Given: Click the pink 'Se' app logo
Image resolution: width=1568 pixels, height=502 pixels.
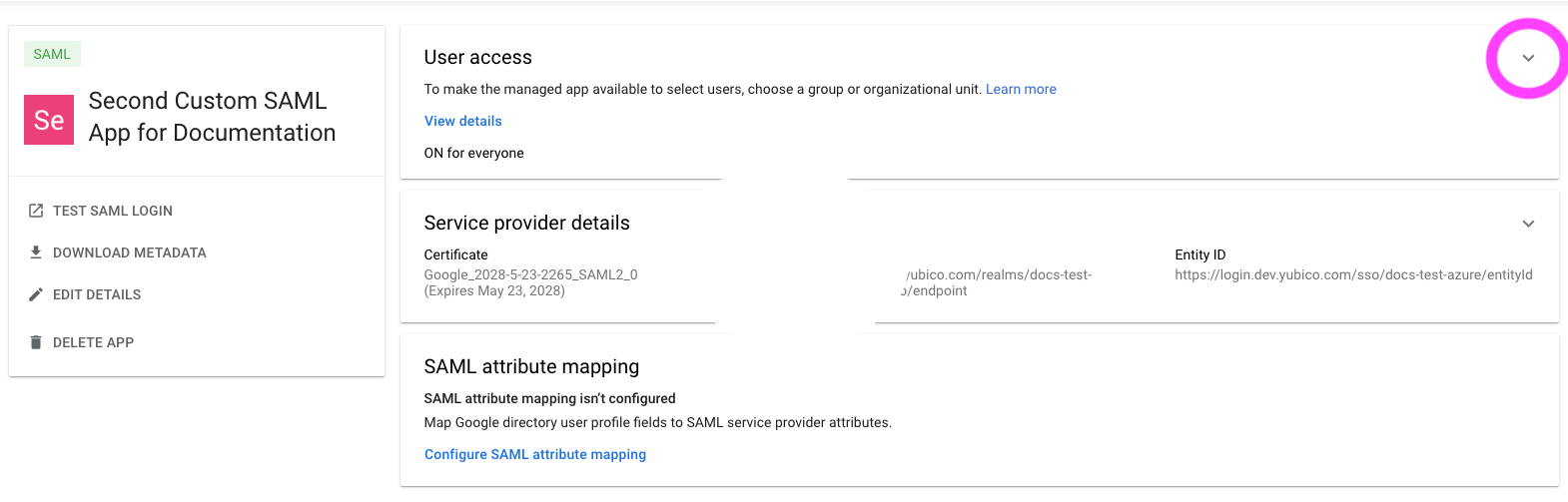Looking at the screenshot, I should (x=49, y=120).
